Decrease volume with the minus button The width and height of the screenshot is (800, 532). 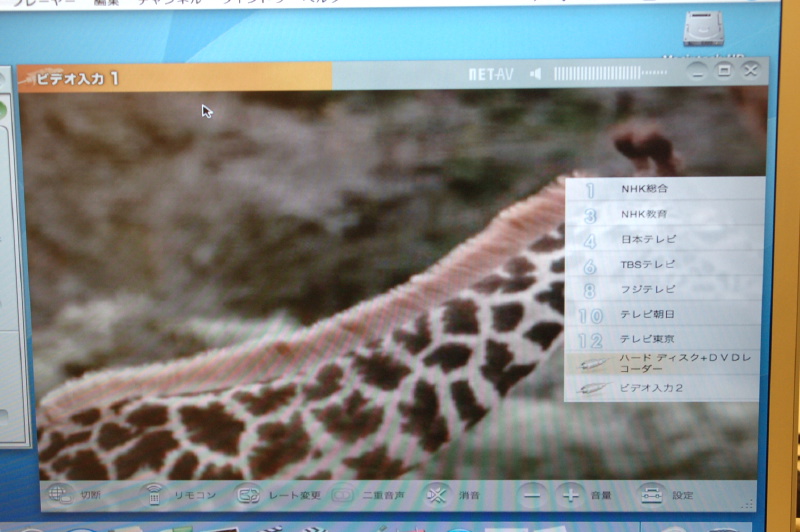pyautogui.click(x=534, y=494)
